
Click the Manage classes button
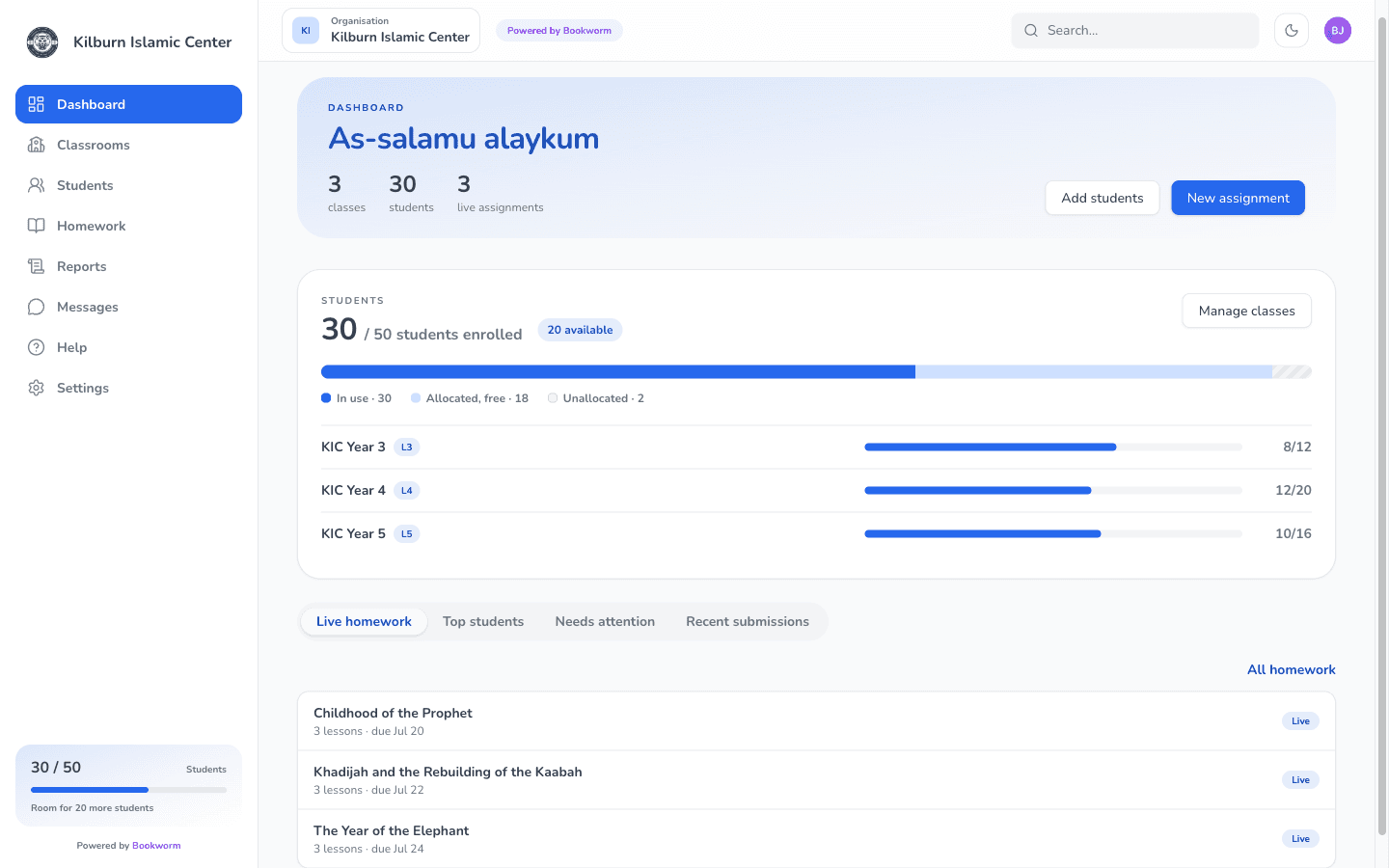1247,311
